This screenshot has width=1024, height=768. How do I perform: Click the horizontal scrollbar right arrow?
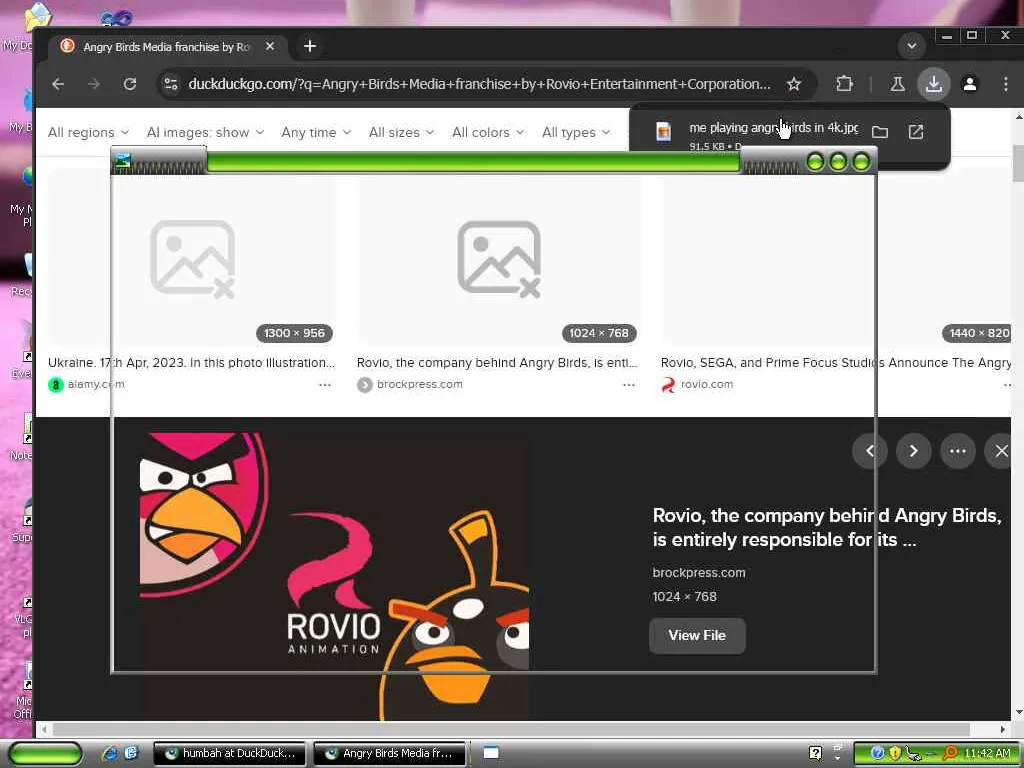click(1002, 729)
